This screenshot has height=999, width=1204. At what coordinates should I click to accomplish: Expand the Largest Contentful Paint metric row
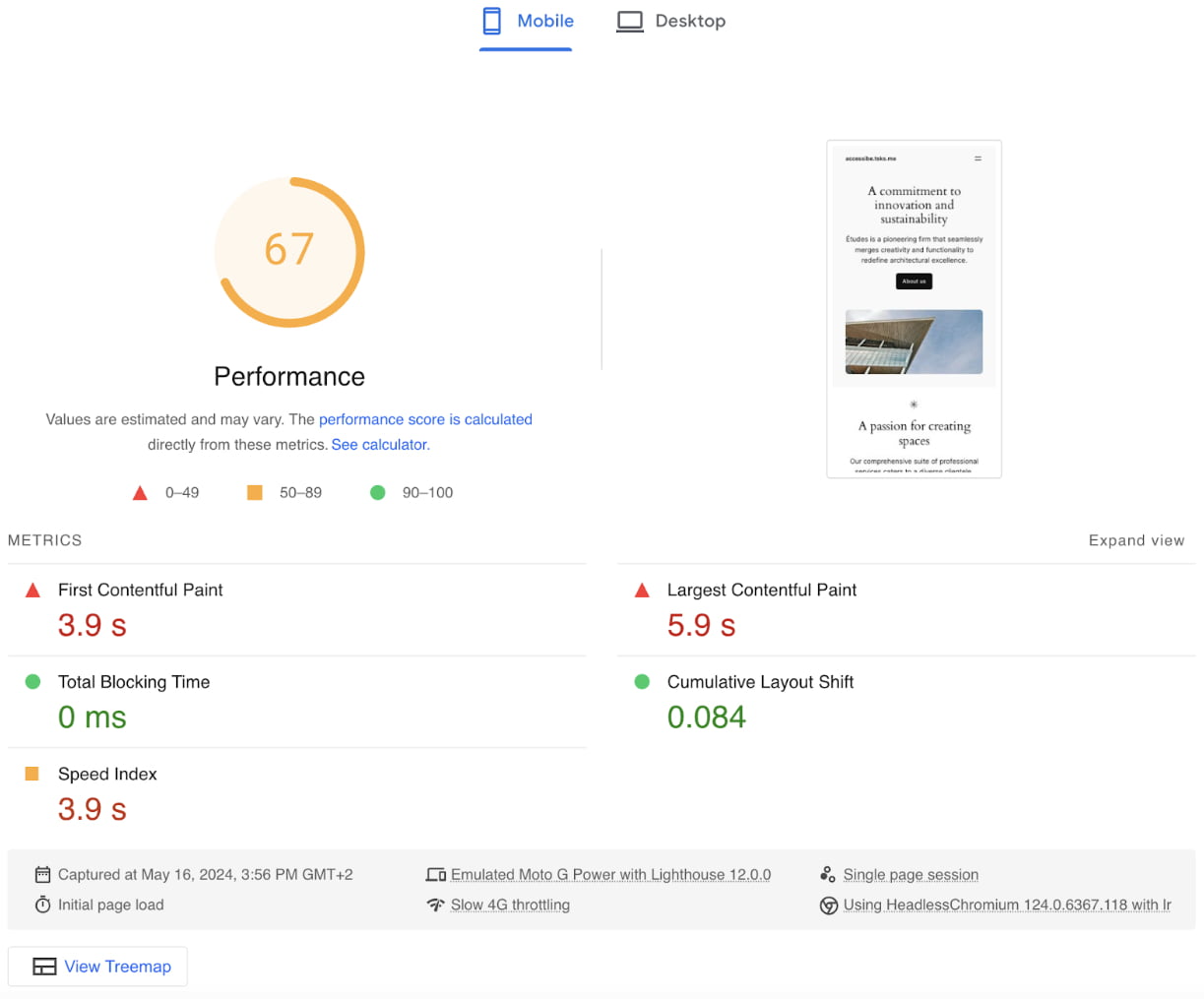(x=761, y=590)
